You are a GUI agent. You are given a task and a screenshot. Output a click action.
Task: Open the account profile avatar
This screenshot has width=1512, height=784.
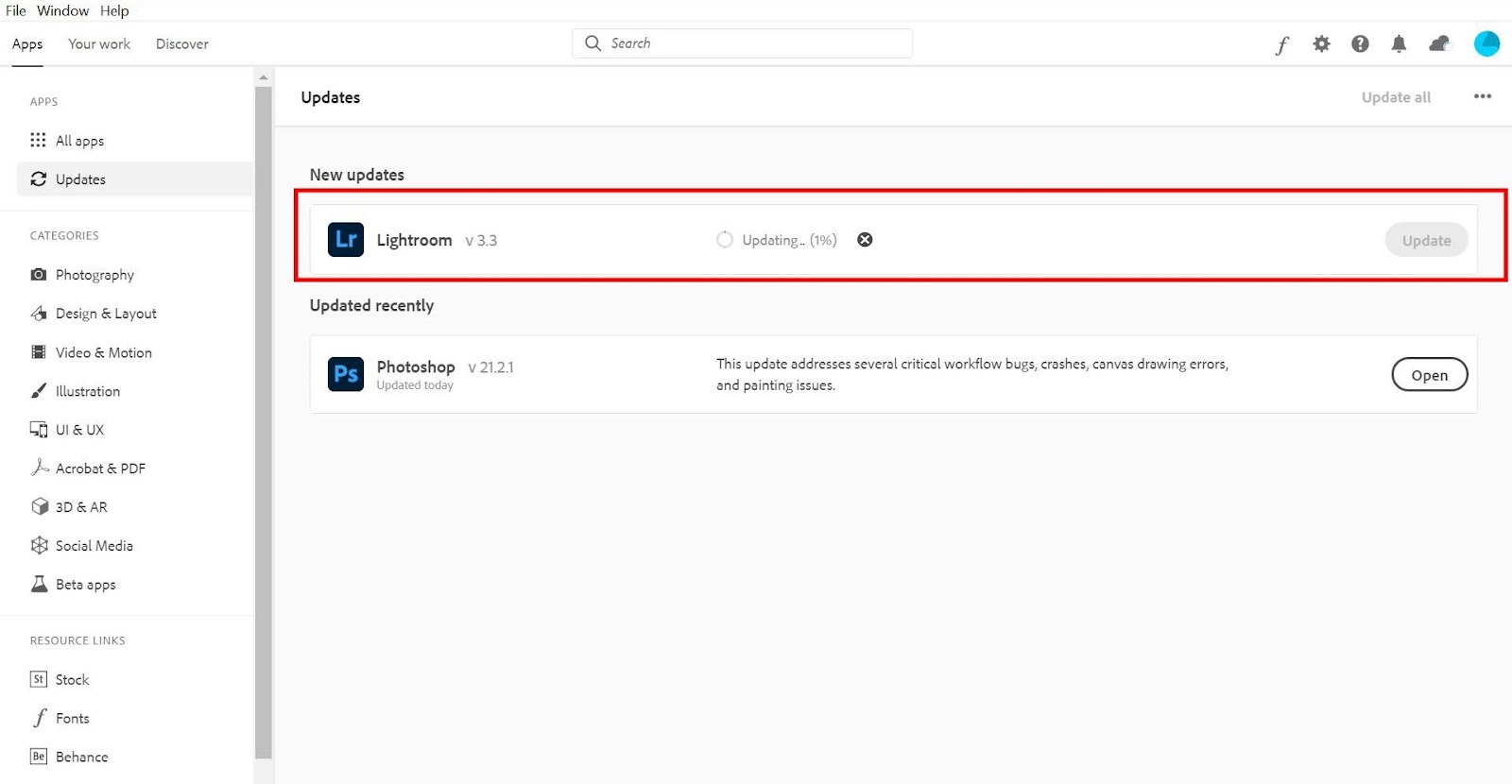pyautogui.click(x=1486, y=43)
